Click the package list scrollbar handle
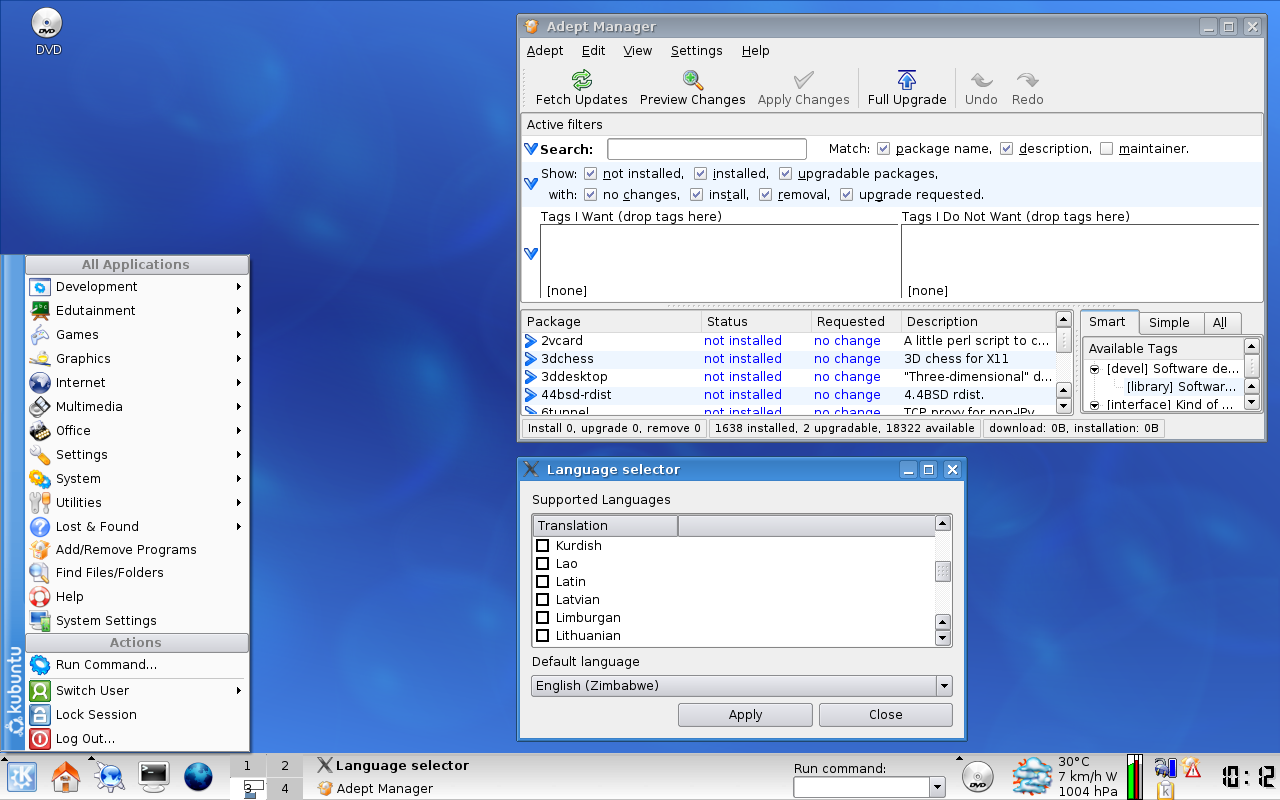1280x800 pixels. pyautogui.click(x=1063, y=340)
